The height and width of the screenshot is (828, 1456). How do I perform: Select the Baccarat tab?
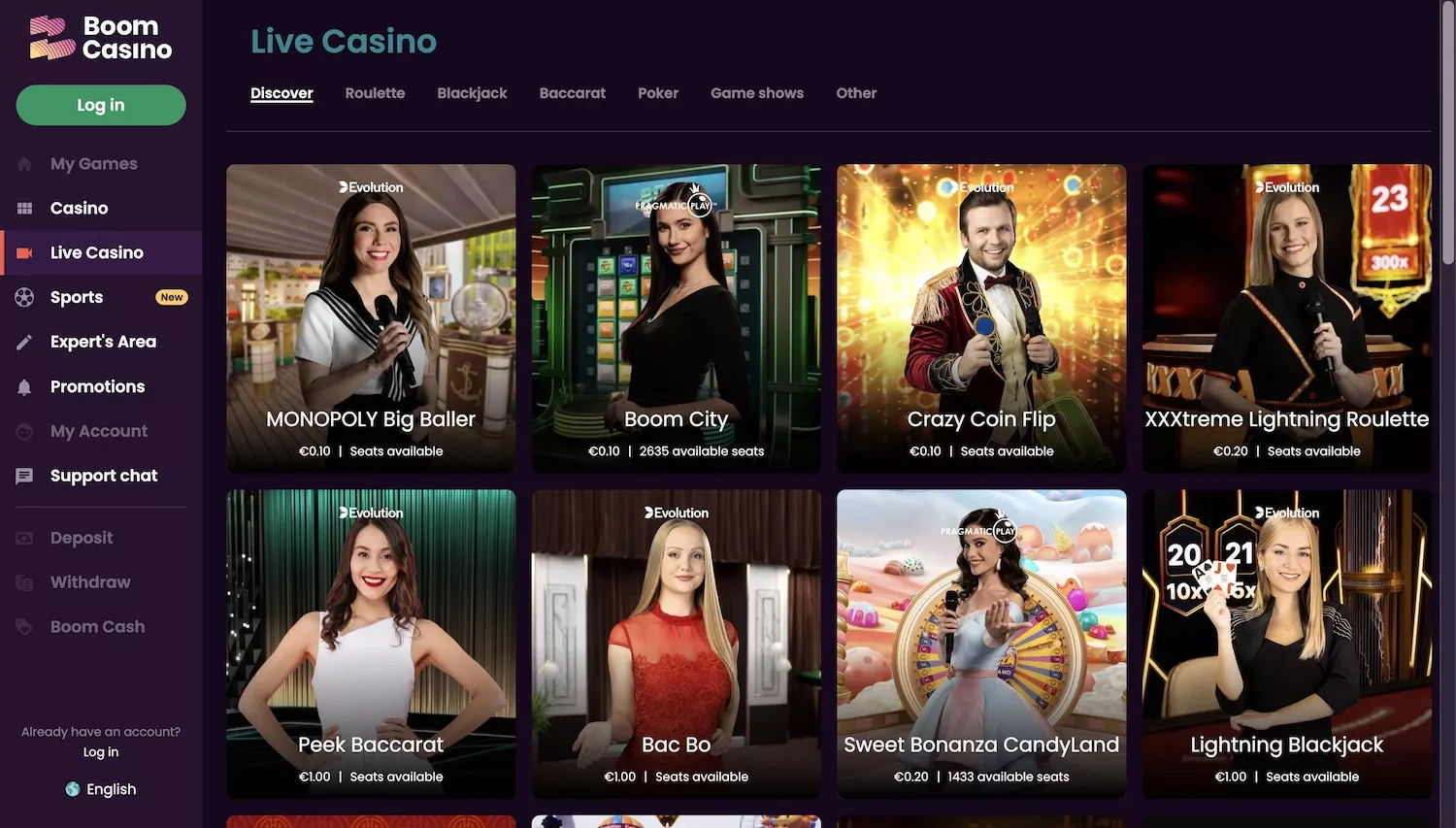[x=573, y=93]
